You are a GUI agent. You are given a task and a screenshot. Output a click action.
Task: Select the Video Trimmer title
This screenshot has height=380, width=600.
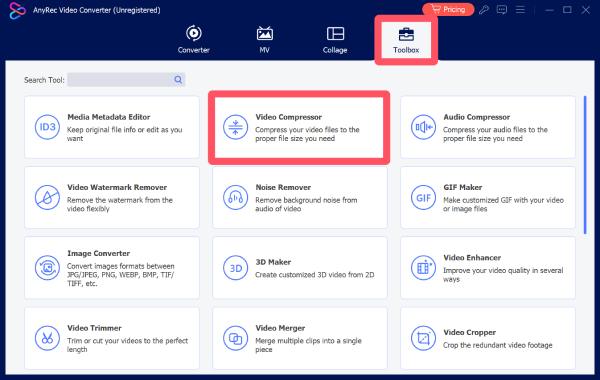pos(94,328)
